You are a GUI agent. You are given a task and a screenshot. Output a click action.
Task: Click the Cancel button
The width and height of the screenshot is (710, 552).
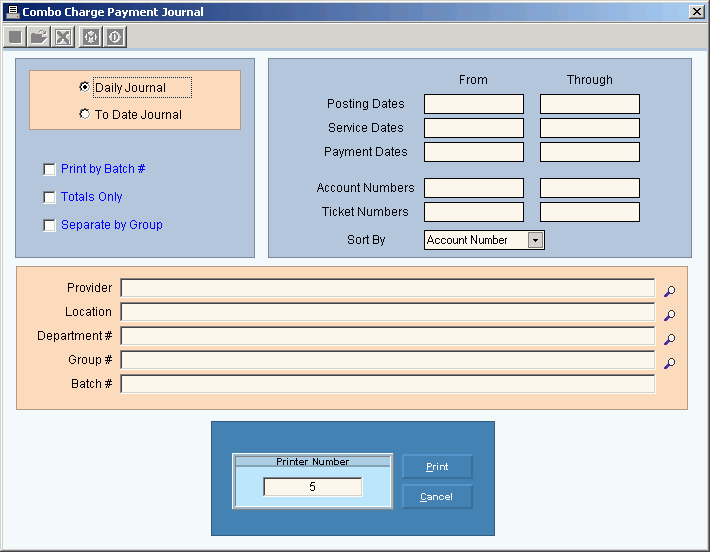pos(437,497)
